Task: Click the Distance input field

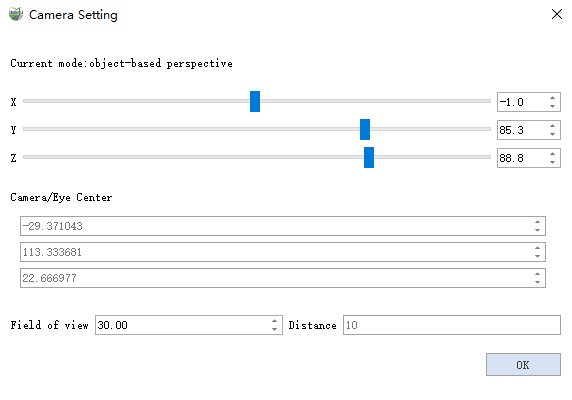Action: [x=452, y=325]
